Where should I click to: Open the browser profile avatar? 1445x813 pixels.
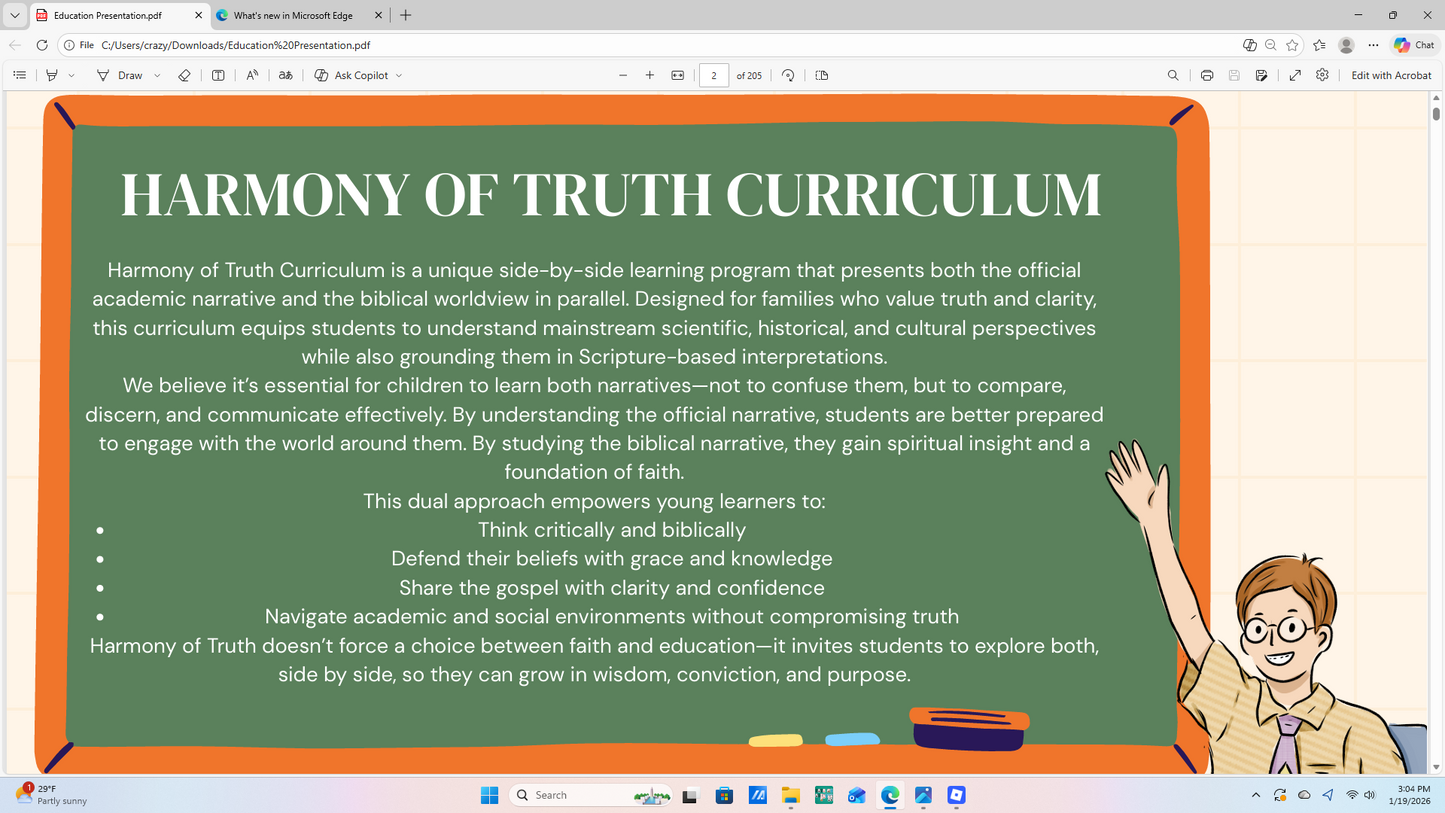(1347, 45)
